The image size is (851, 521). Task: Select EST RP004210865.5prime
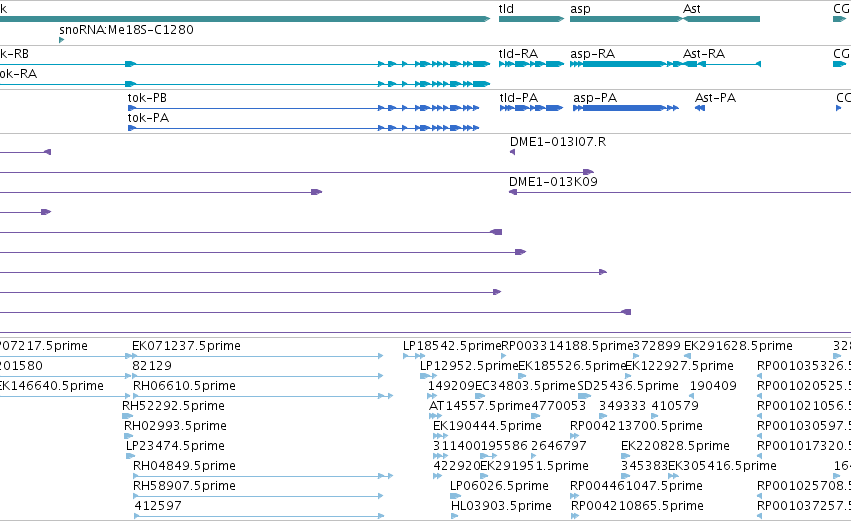(x=637, y=506)
